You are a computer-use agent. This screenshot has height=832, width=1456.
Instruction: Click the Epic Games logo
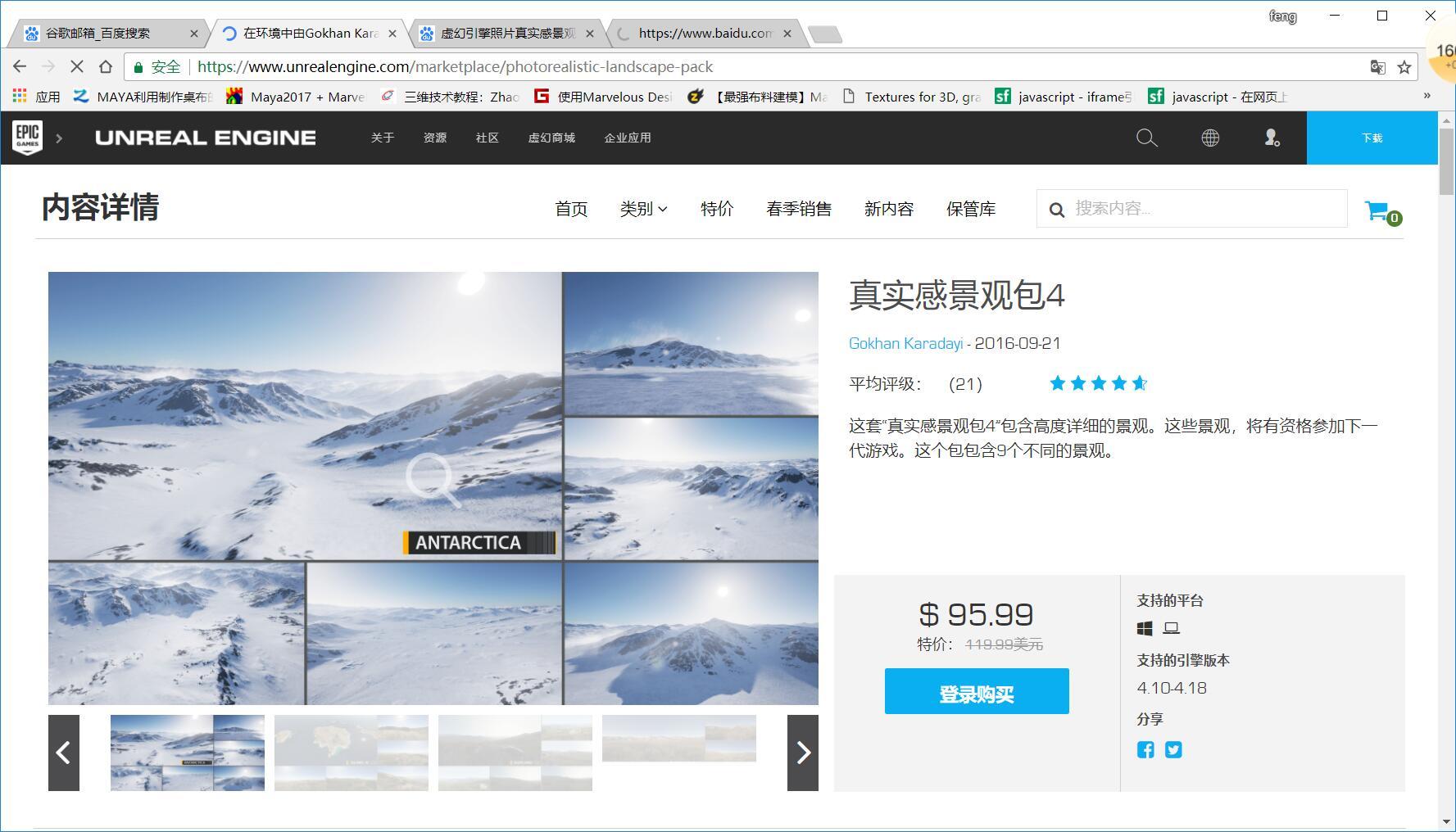coord(27,137)
